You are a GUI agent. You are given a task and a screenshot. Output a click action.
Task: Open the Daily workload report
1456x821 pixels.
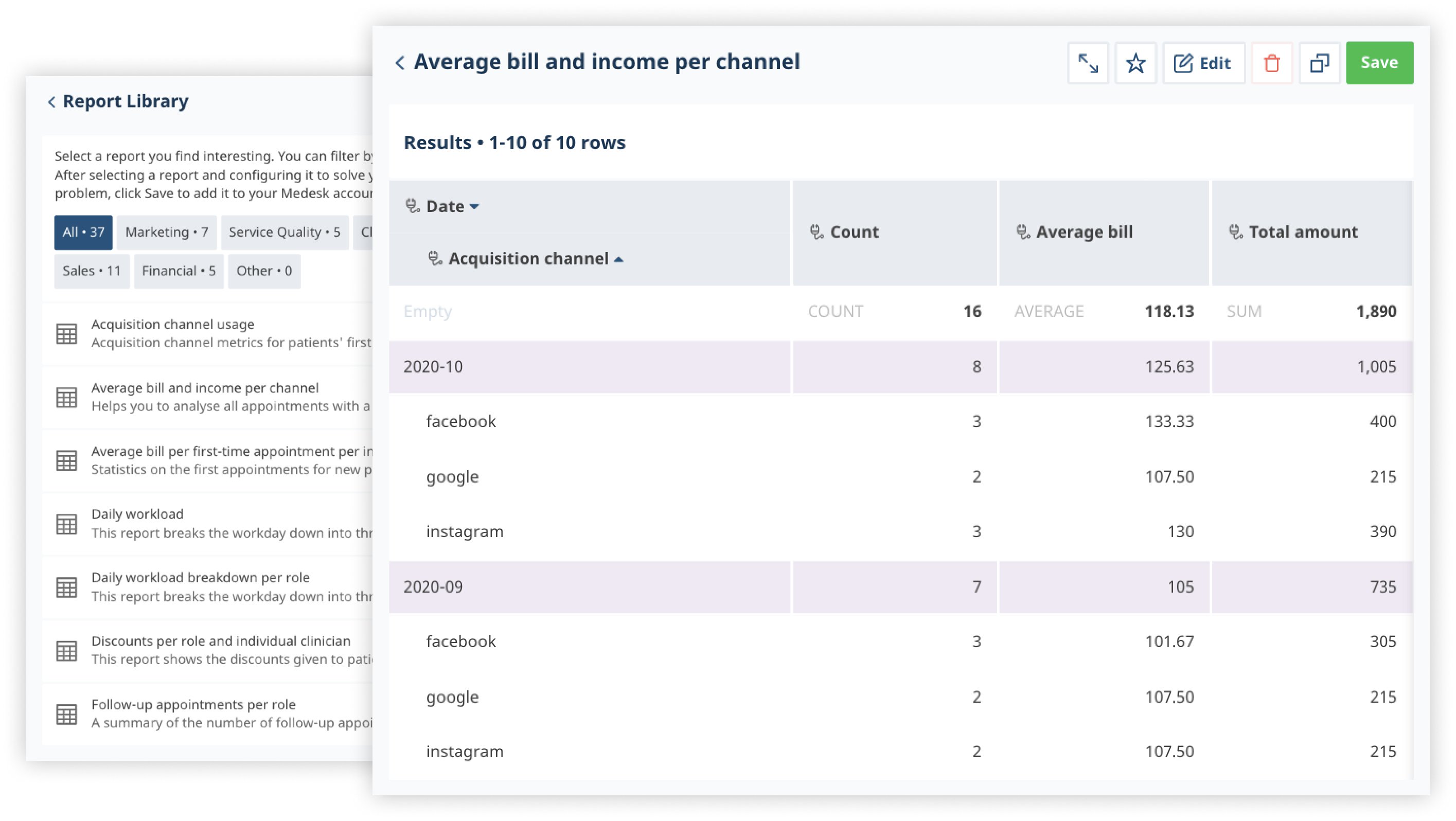point(137,513)
